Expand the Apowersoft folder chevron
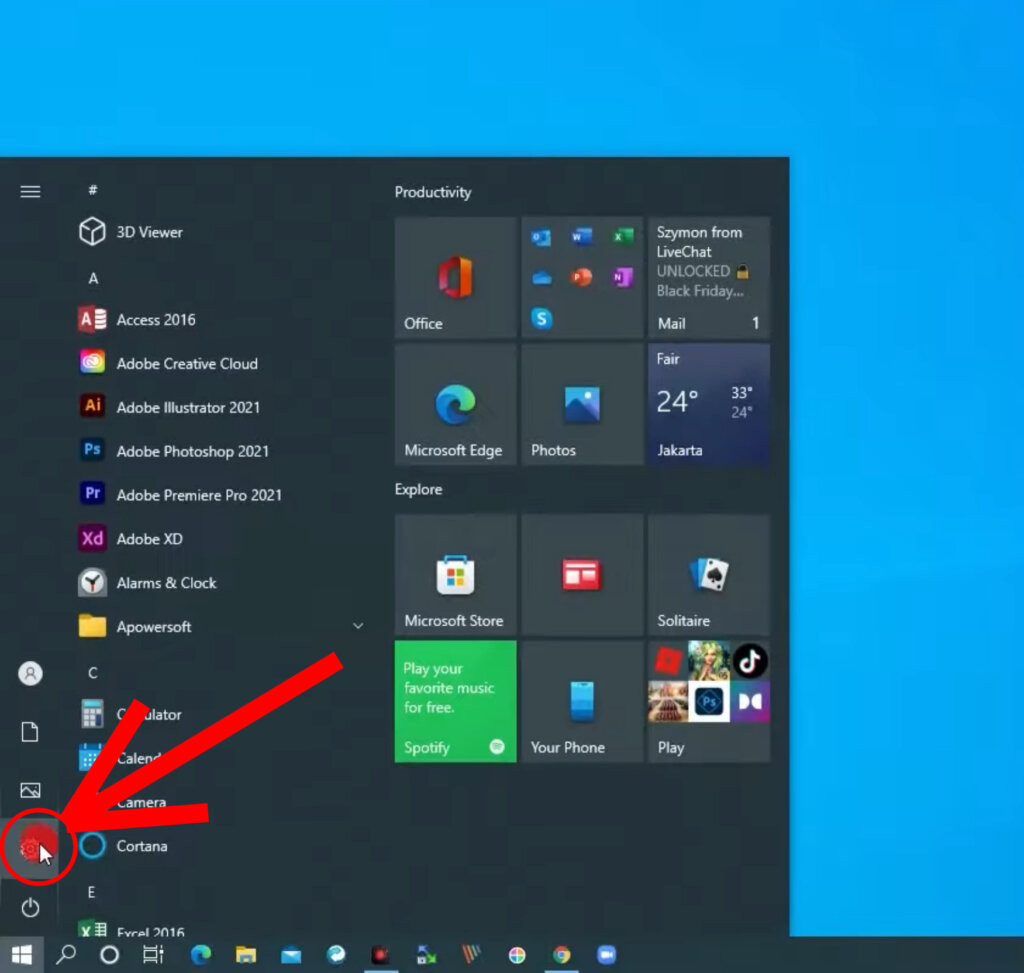This screenshot has height=973, width=1024. pos(358,625)
